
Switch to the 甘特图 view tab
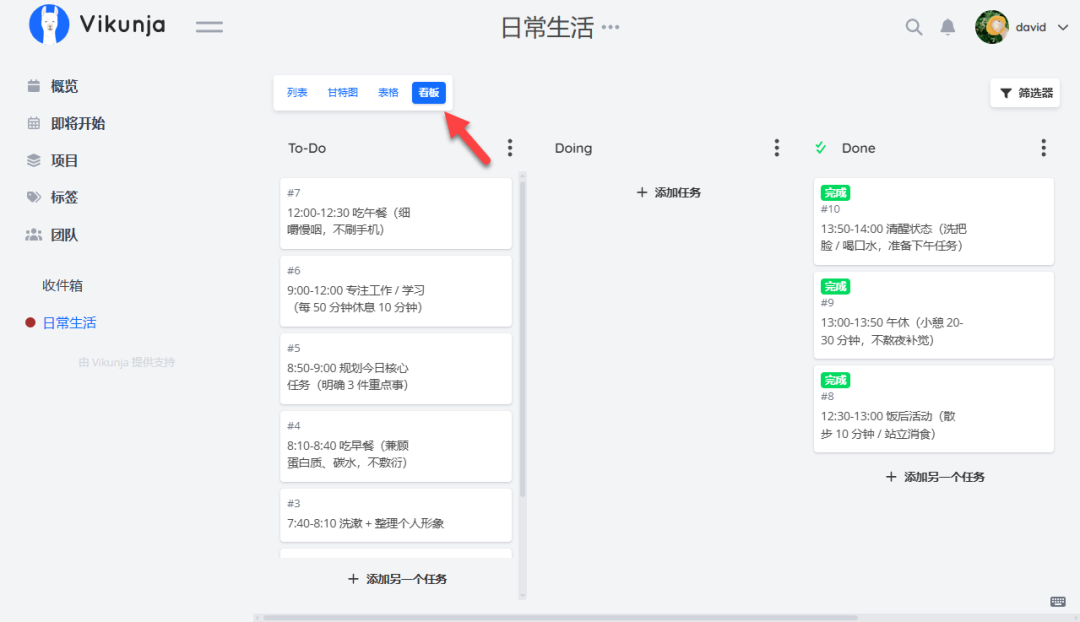(x=342, y=93)
